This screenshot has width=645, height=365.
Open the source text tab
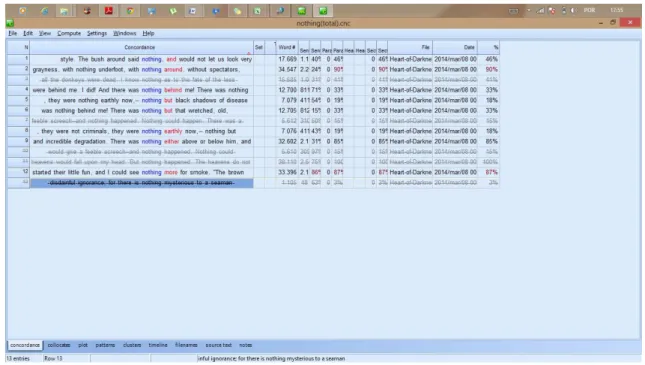218,345
